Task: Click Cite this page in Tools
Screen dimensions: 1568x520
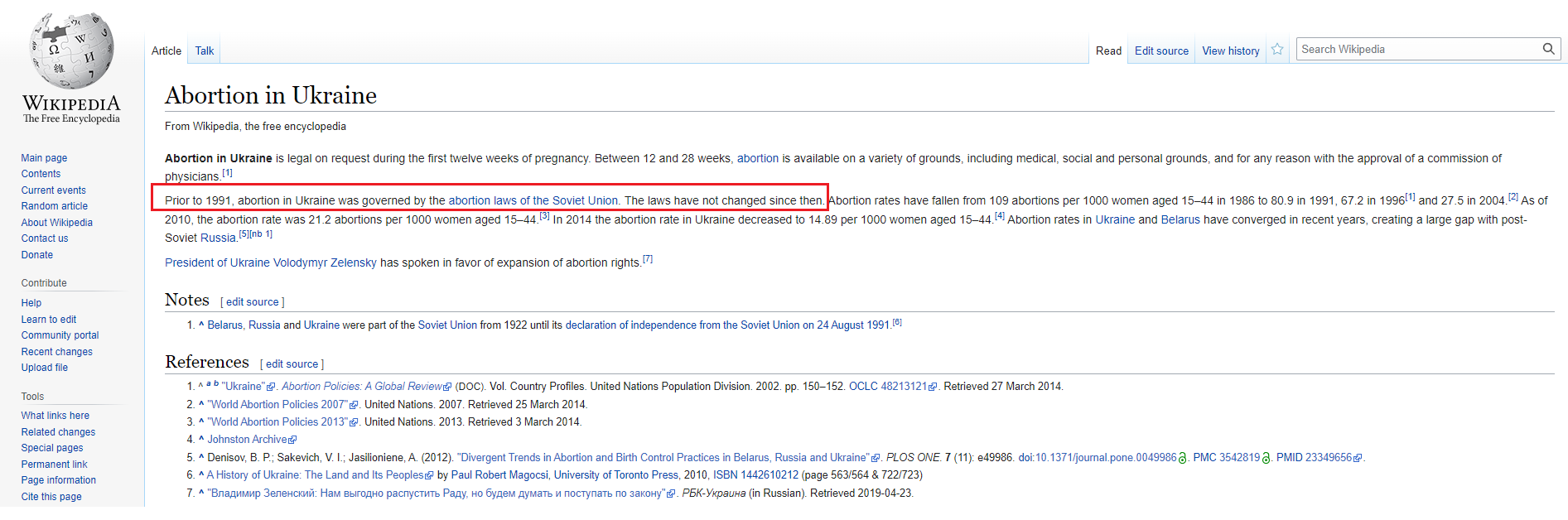Action: pos(51,497)
